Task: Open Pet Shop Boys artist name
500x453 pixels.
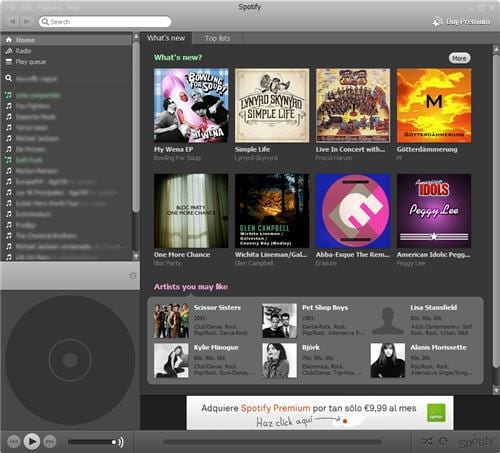Action: (325, 308)
